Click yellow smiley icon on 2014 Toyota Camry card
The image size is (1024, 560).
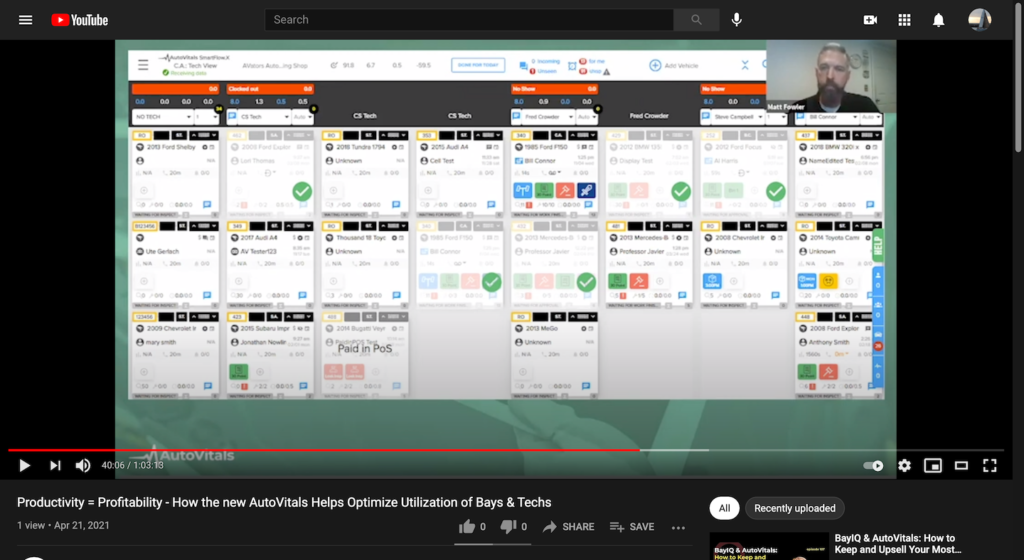(x=828, y=281)
